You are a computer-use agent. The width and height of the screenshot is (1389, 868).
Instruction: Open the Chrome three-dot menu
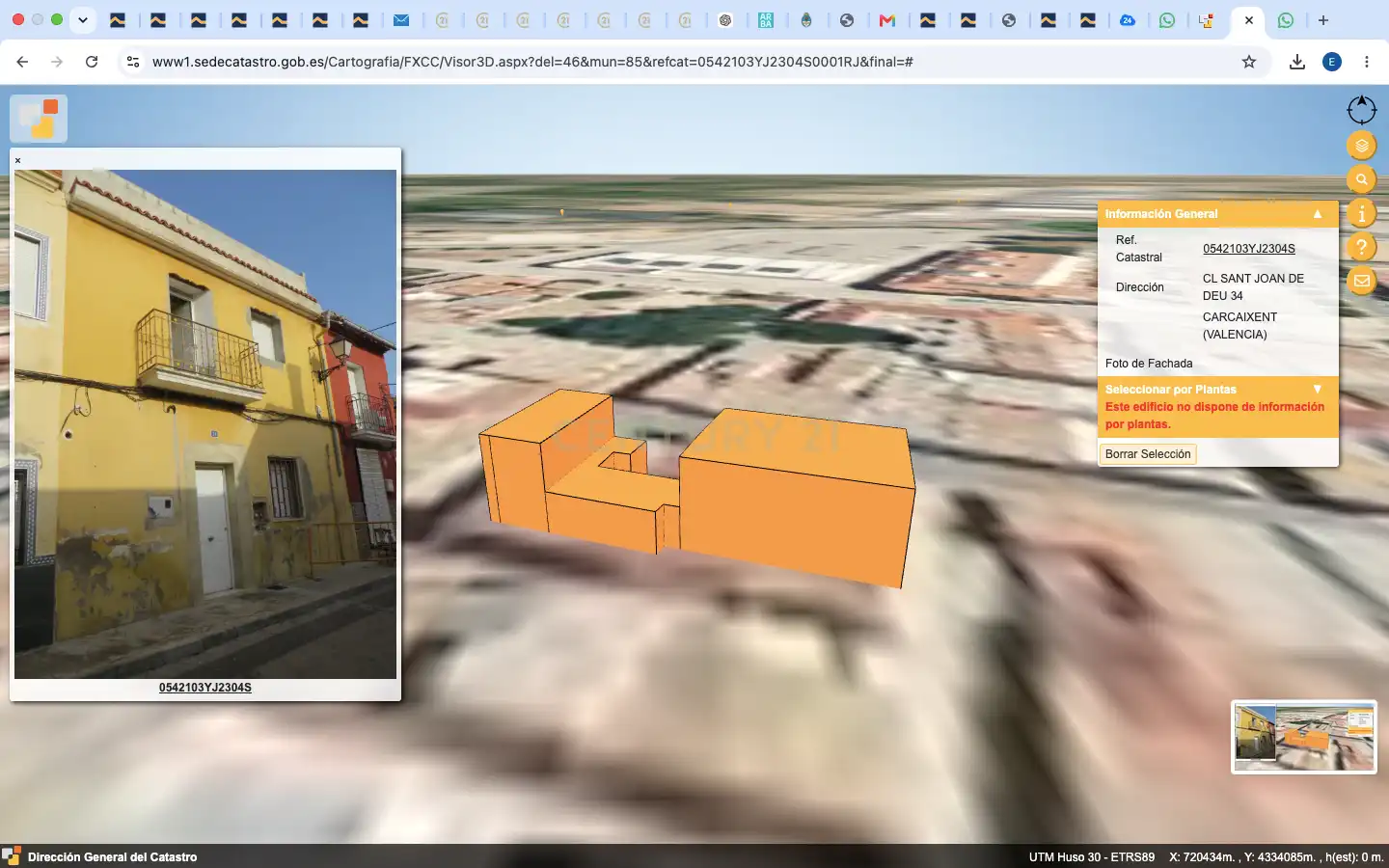click(x=1367, y=62)
